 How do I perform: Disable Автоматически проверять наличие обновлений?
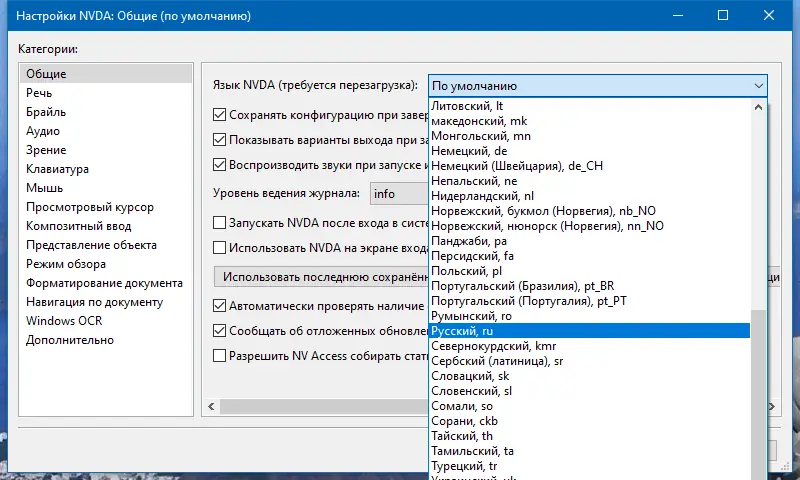221,306
